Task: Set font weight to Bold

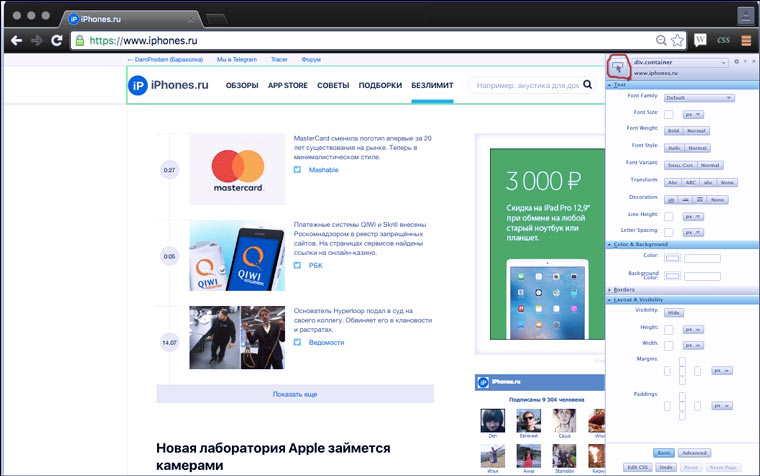Action: tap(673, 131)
